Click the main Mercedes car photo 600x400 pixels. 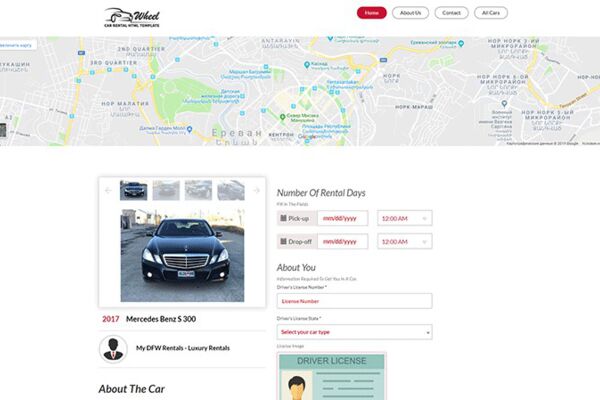182,255
